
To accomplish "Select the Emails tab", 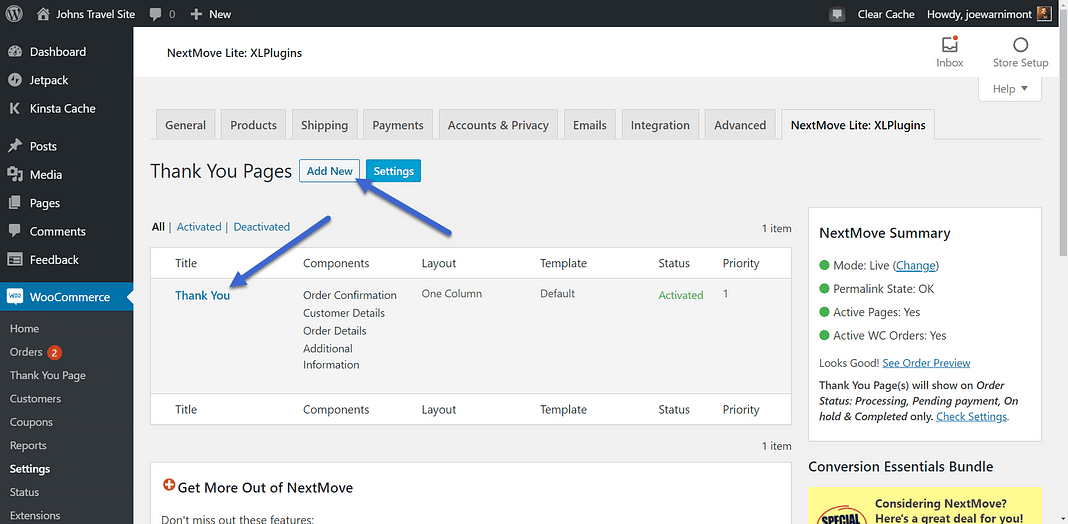I will point(590,125).
